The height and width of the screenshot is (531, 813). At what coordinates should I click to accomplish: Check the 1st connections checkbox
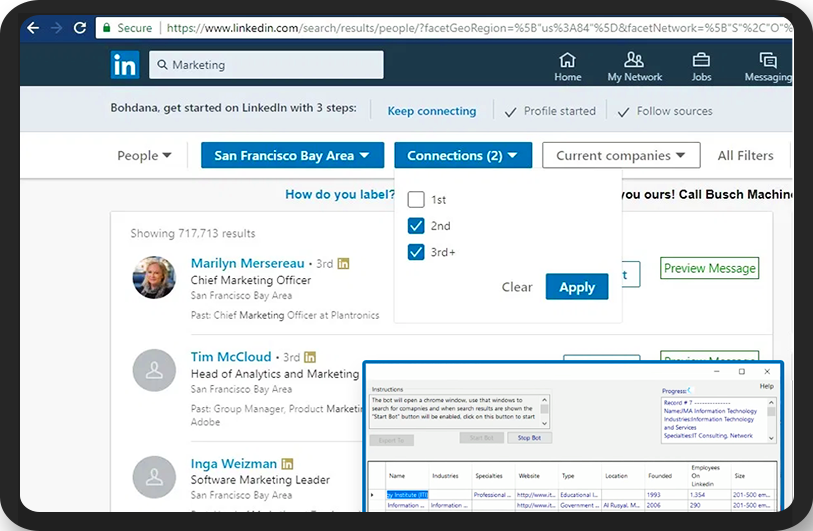416,199
